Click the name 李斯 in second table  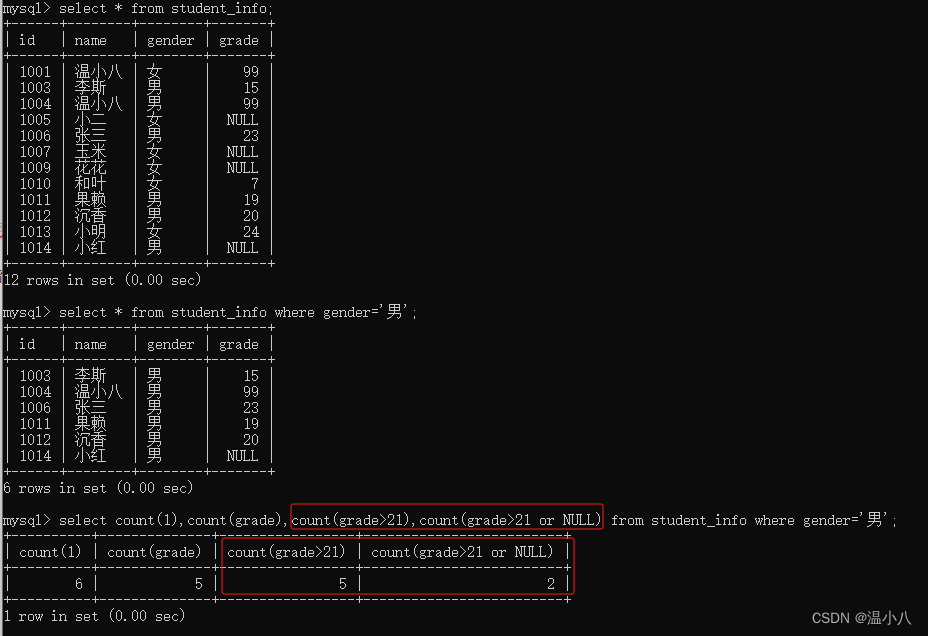click(x=91, y=376)
